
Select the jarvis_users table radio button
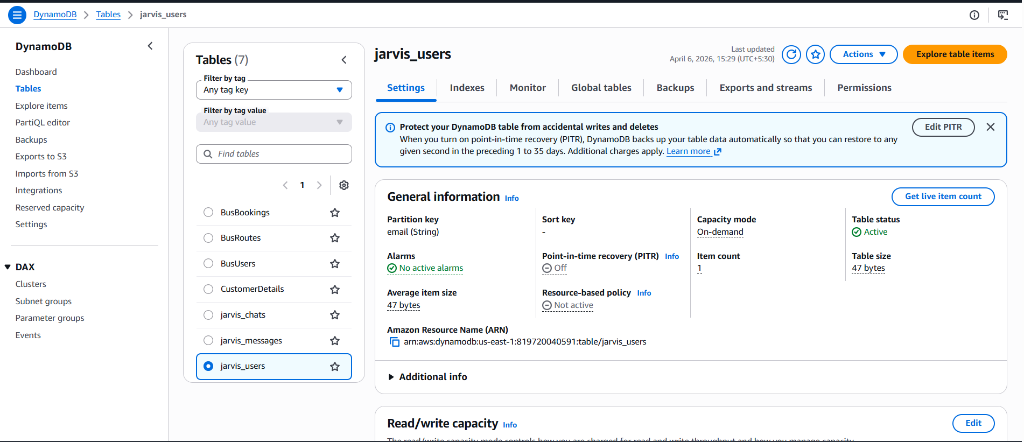(x=208, y=366)
